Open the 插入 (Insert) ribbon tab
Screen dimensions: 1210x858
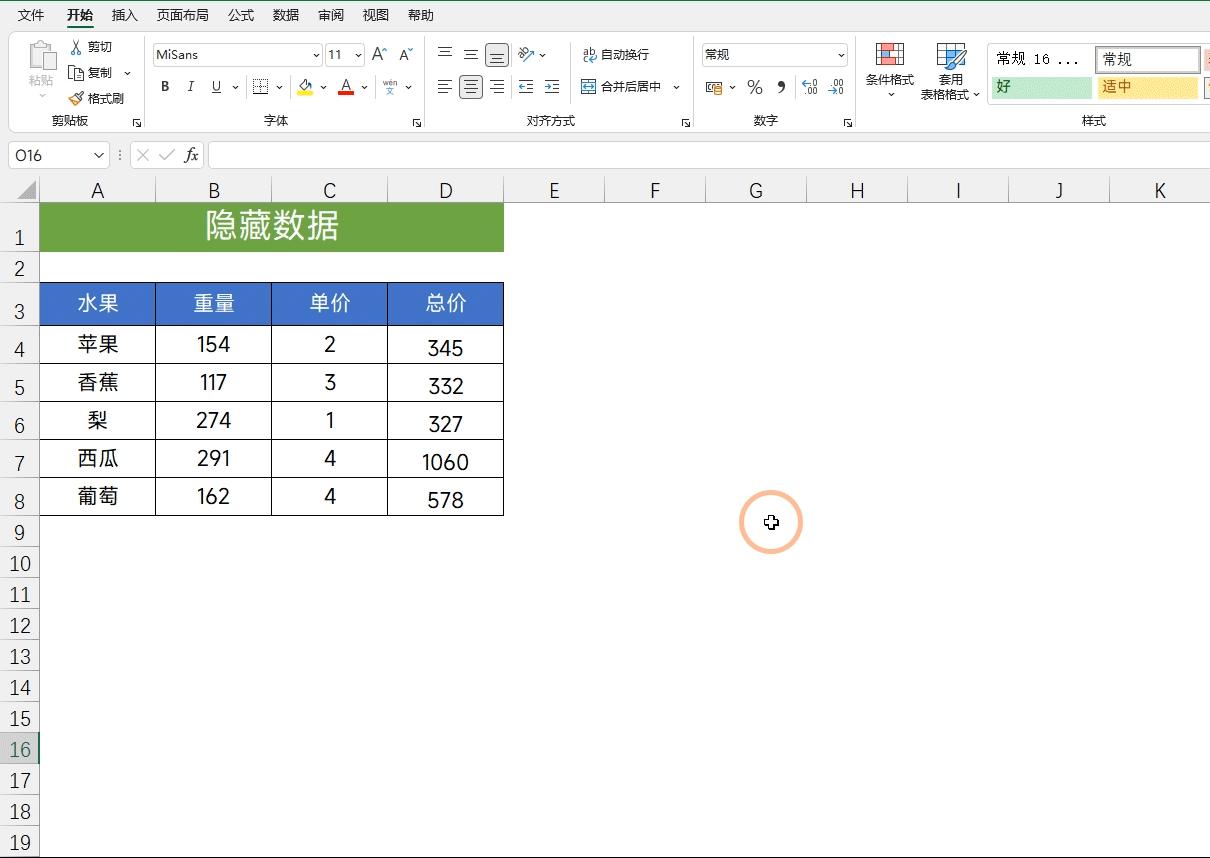coord(125,15)
